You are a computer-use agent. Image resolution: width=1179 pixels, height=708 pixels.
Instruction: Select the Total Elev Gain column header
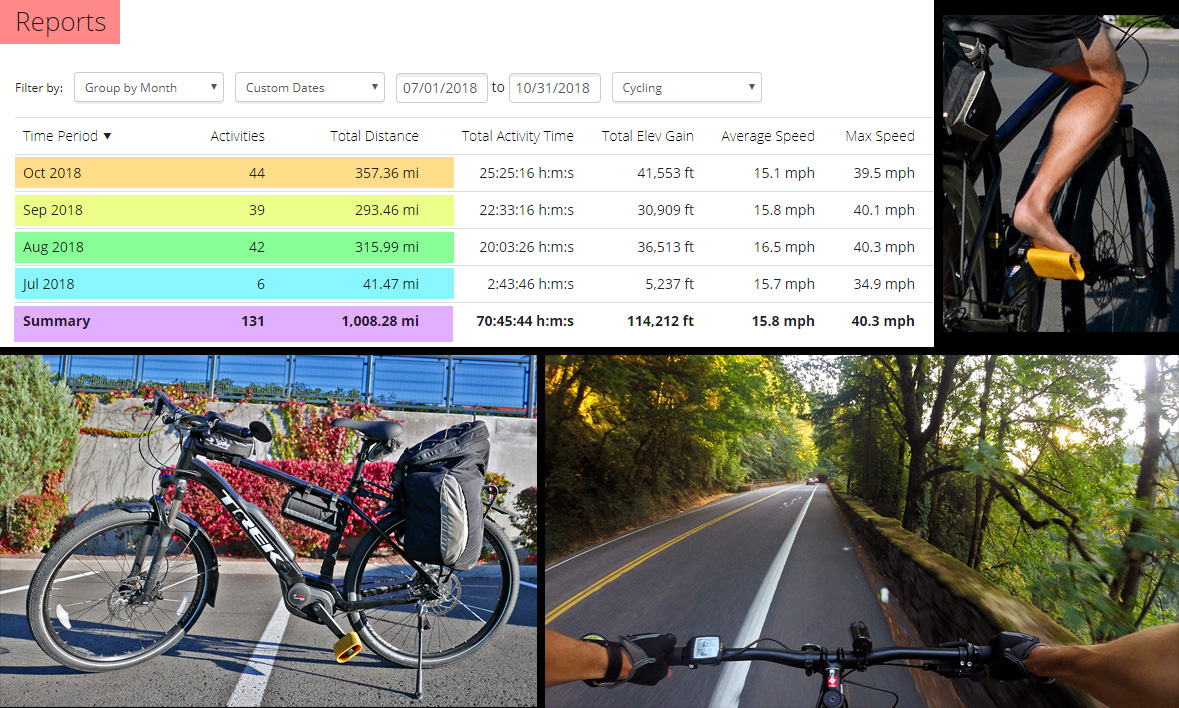click(x=647, y=136)
